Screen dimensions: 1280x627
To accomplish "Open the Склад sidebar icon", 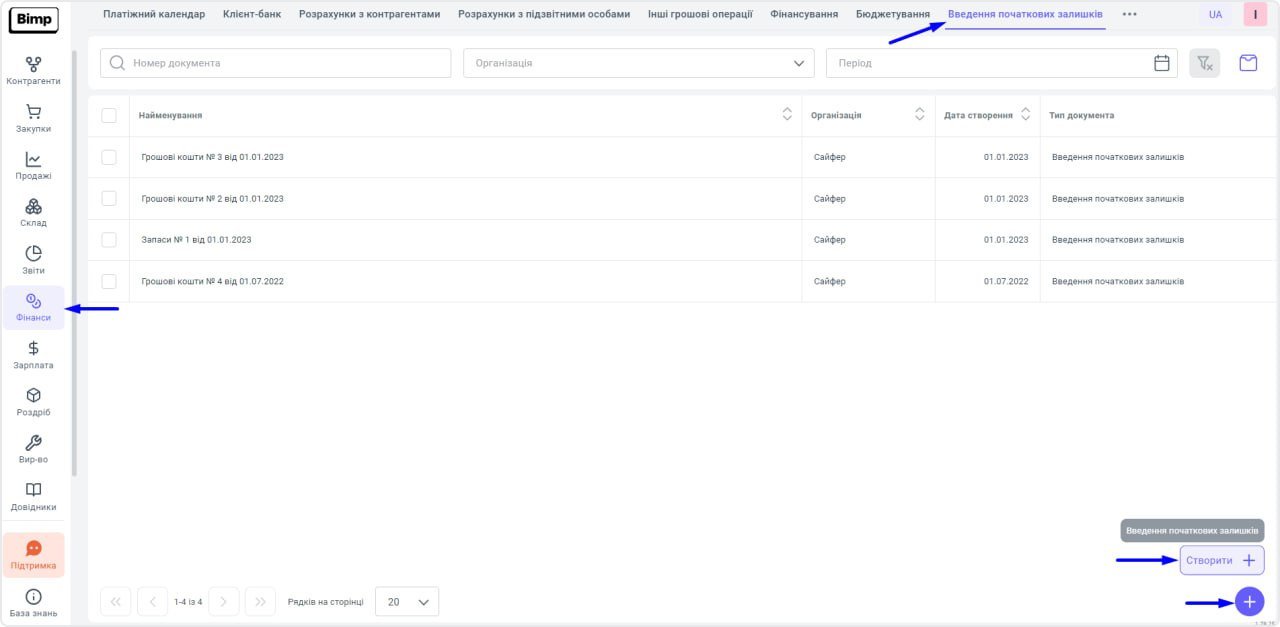I will click(33, 212).
